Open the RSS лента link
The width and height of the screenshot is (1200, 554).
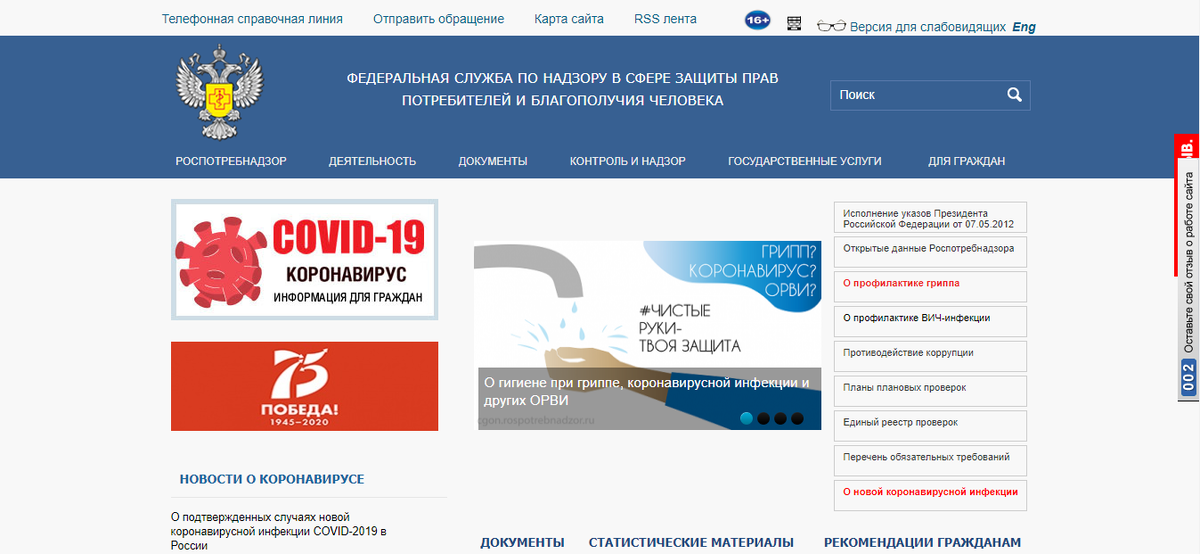665,19
